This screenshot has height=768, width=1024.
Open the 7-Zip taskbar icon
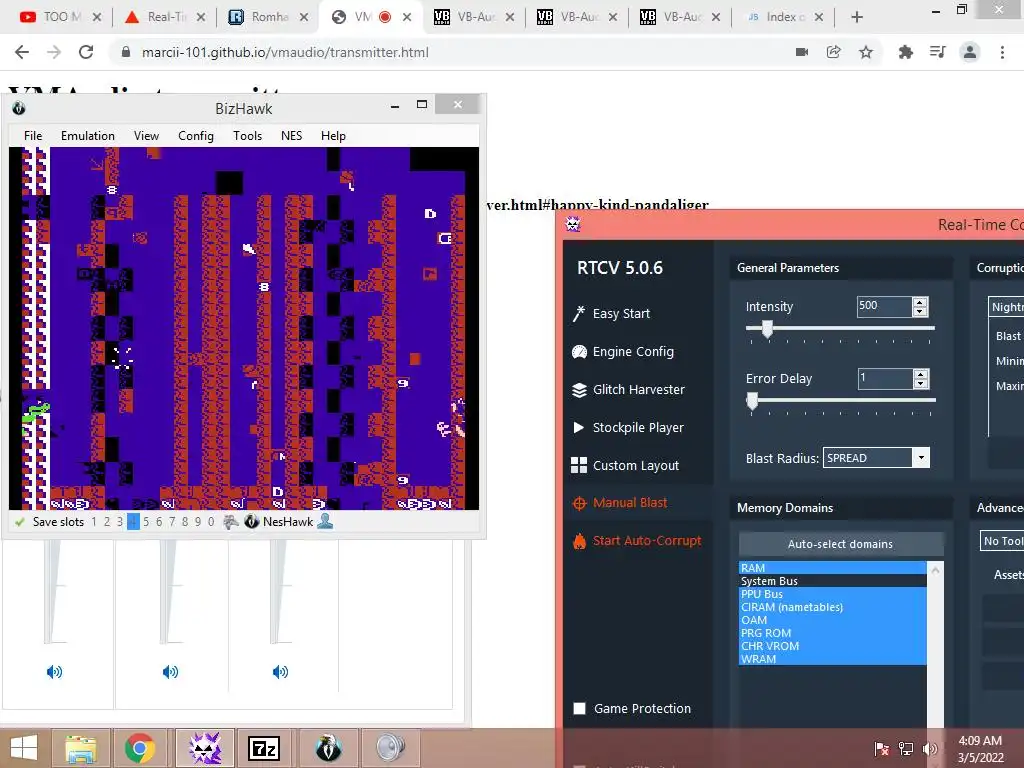click(x=263, y=748)
